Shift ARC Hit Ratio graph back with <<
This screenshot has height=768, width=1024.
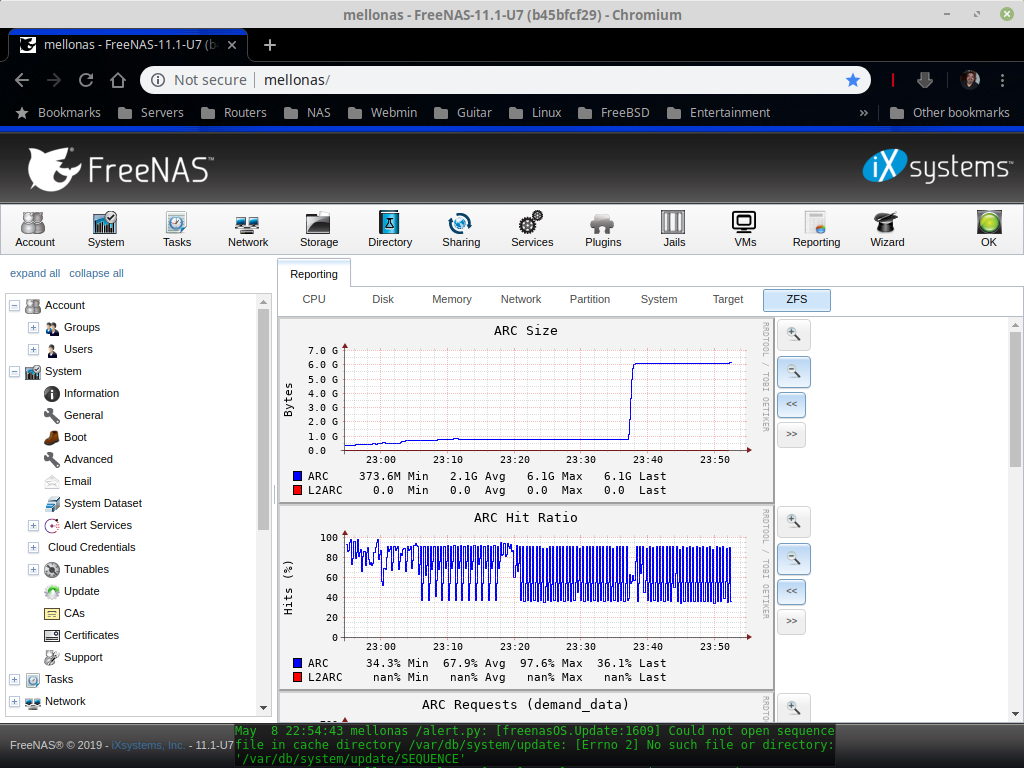pos(792,591)
